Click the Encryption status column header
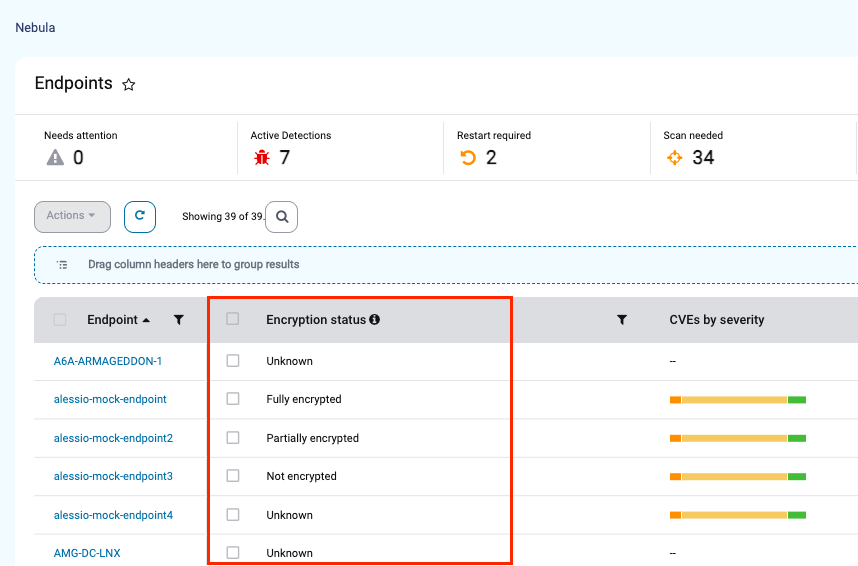Viewport: 858px width, 566px height. (316, 320)
